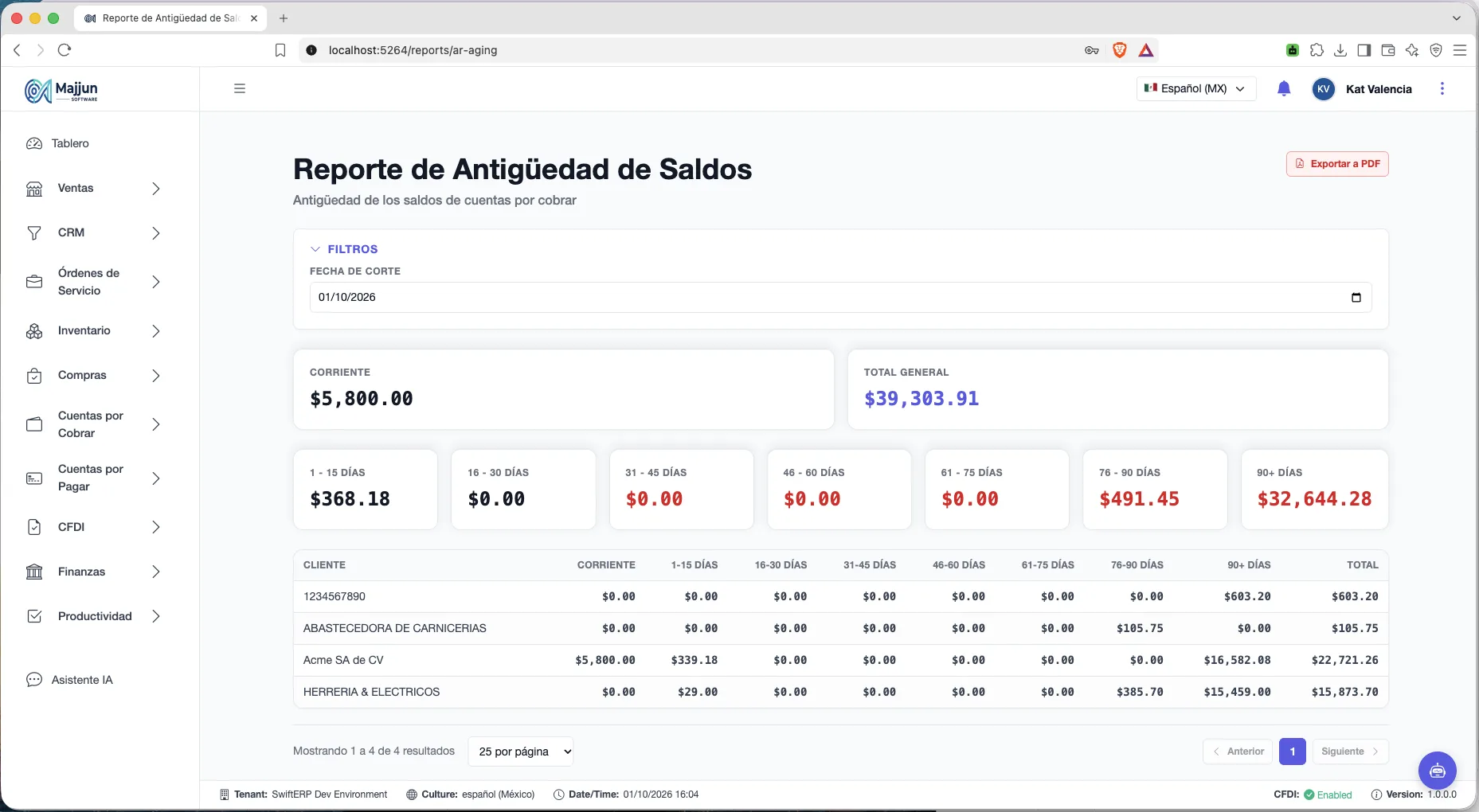
Task: Click the Anterior pagination button
Action: 1238,751
